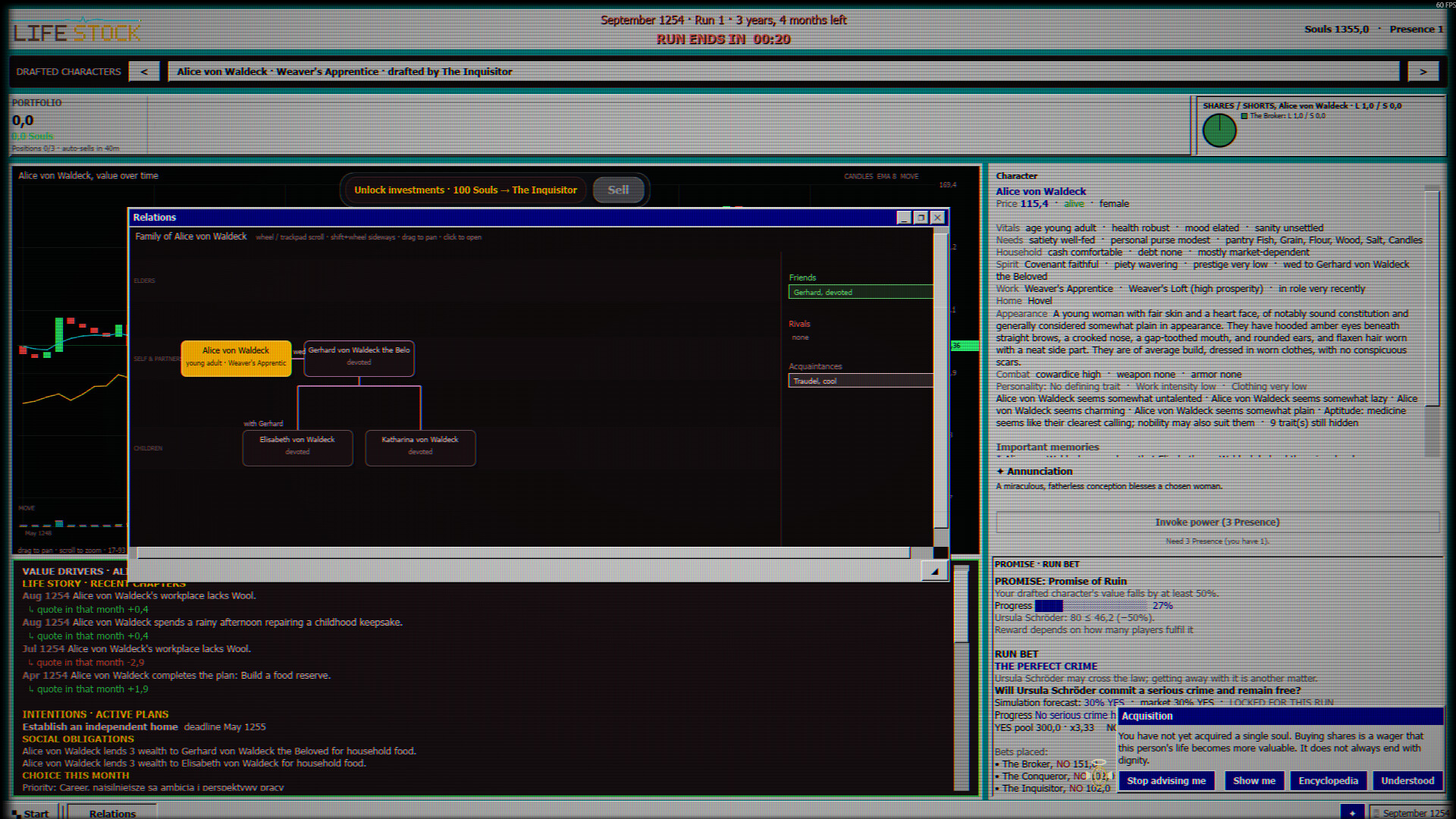This screenshot has width=1456, height=819.
Task: Minimize the Relations window
Action: point(904,218)
